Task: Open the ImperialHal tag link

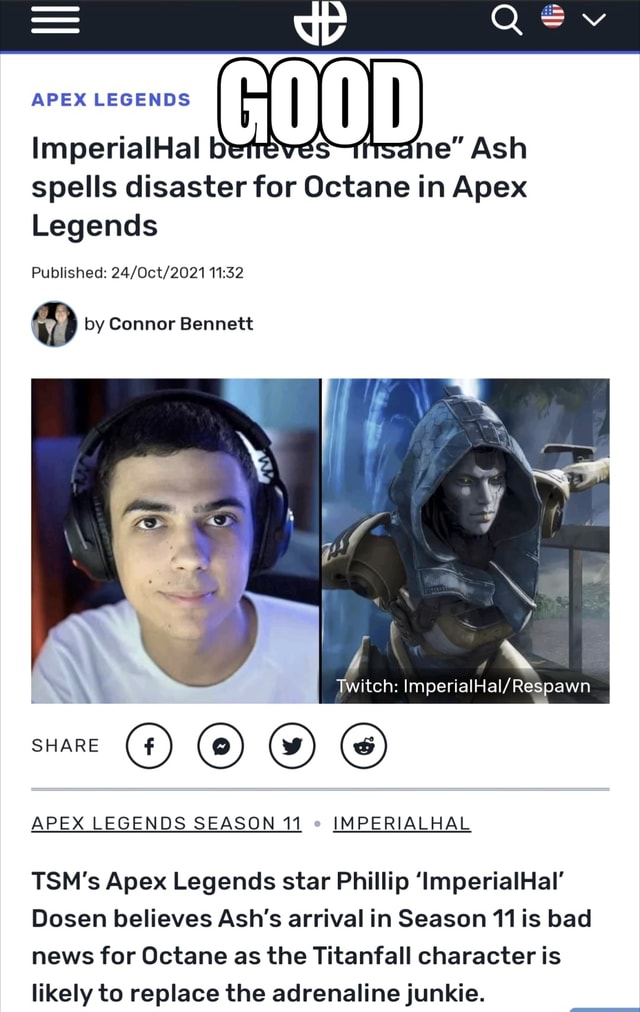Action: [402, 824]
